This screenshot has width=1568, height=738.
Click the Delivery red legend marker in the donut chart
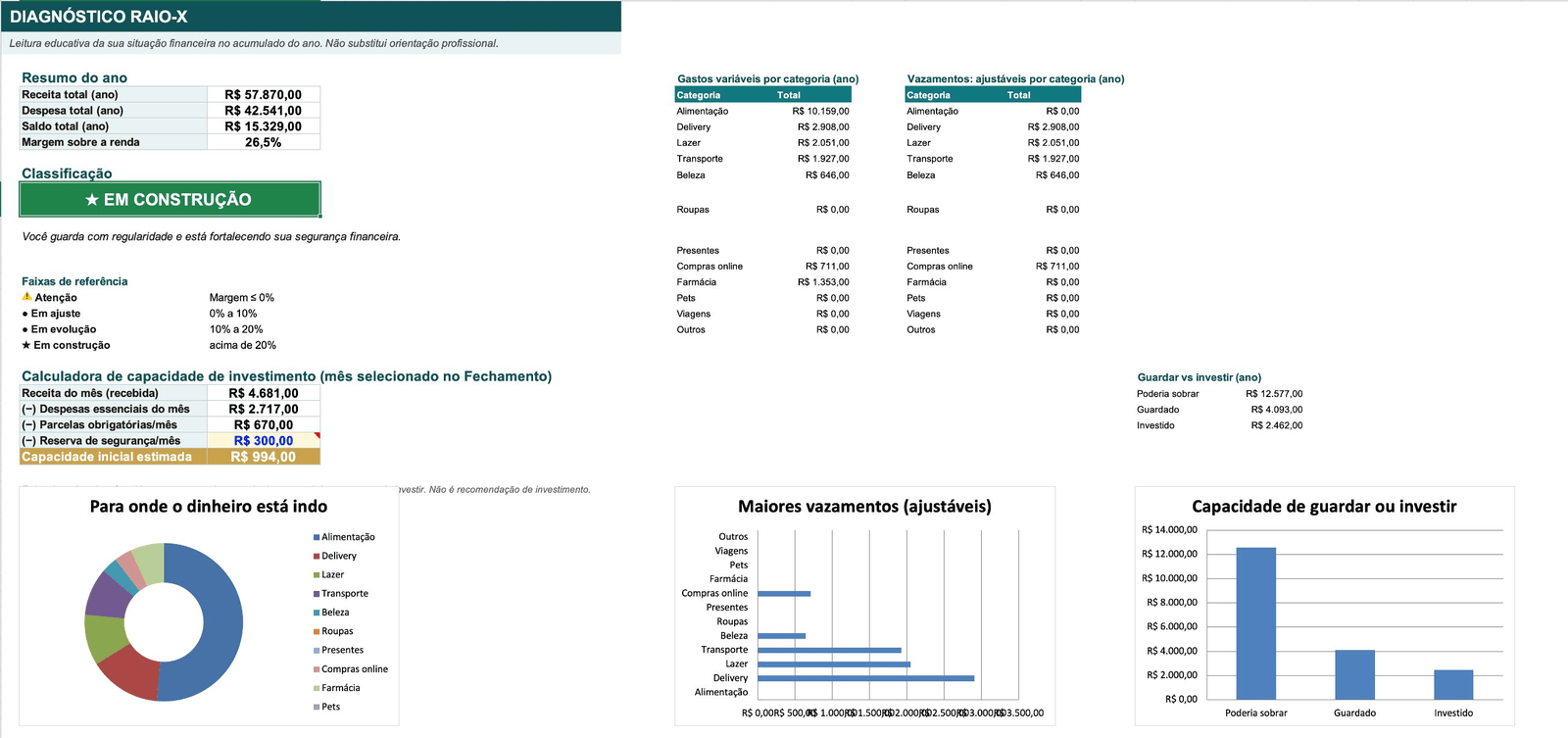pyautogui.click(x=317, y=556)
